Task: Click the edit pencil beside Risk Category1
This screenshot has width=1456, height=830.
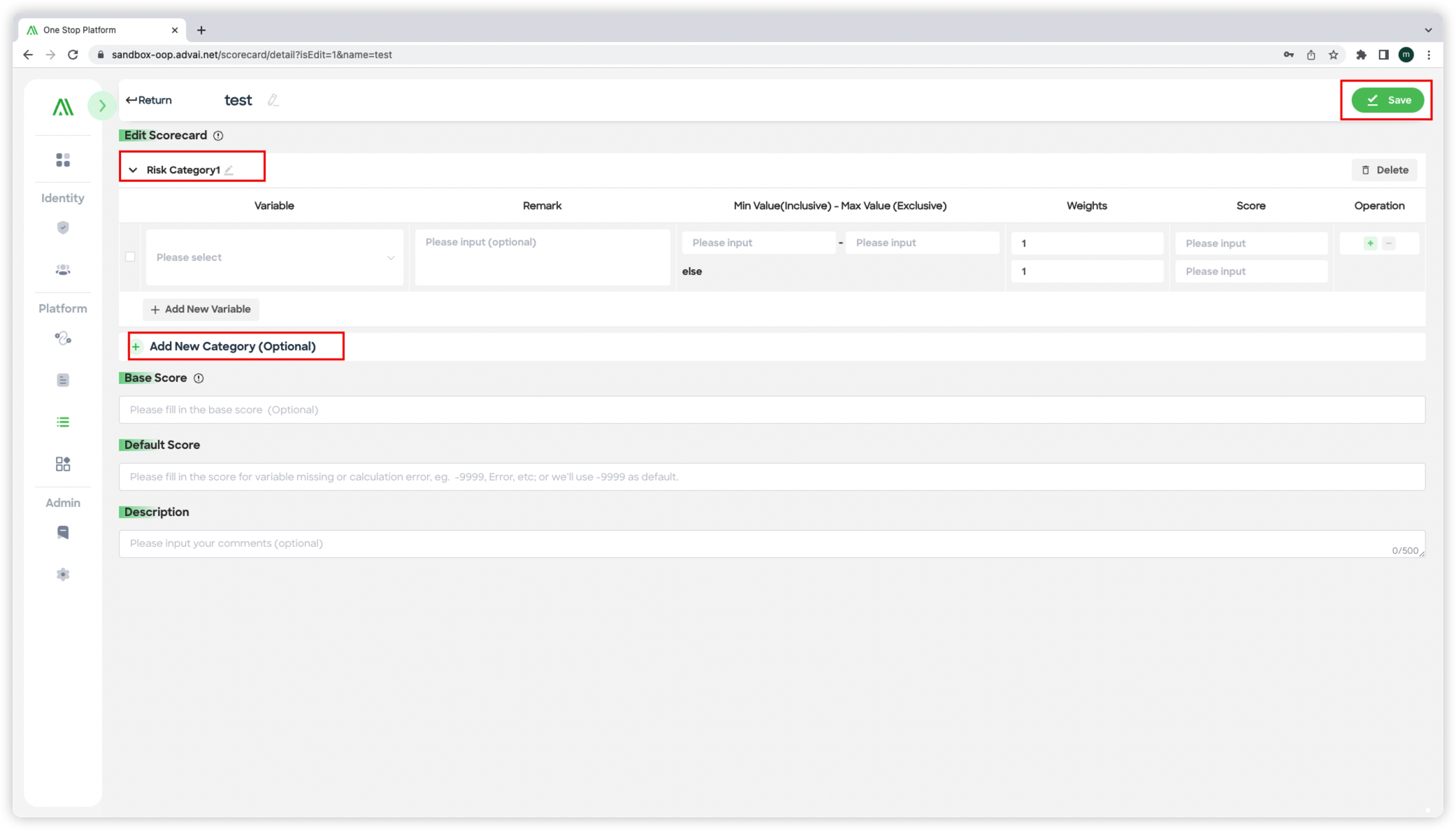Action: 229,170
